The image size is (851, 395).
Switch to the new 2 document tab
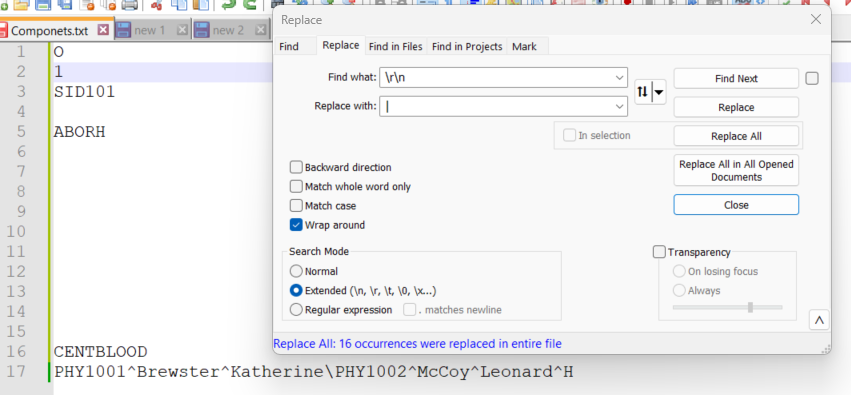(228, 30)
